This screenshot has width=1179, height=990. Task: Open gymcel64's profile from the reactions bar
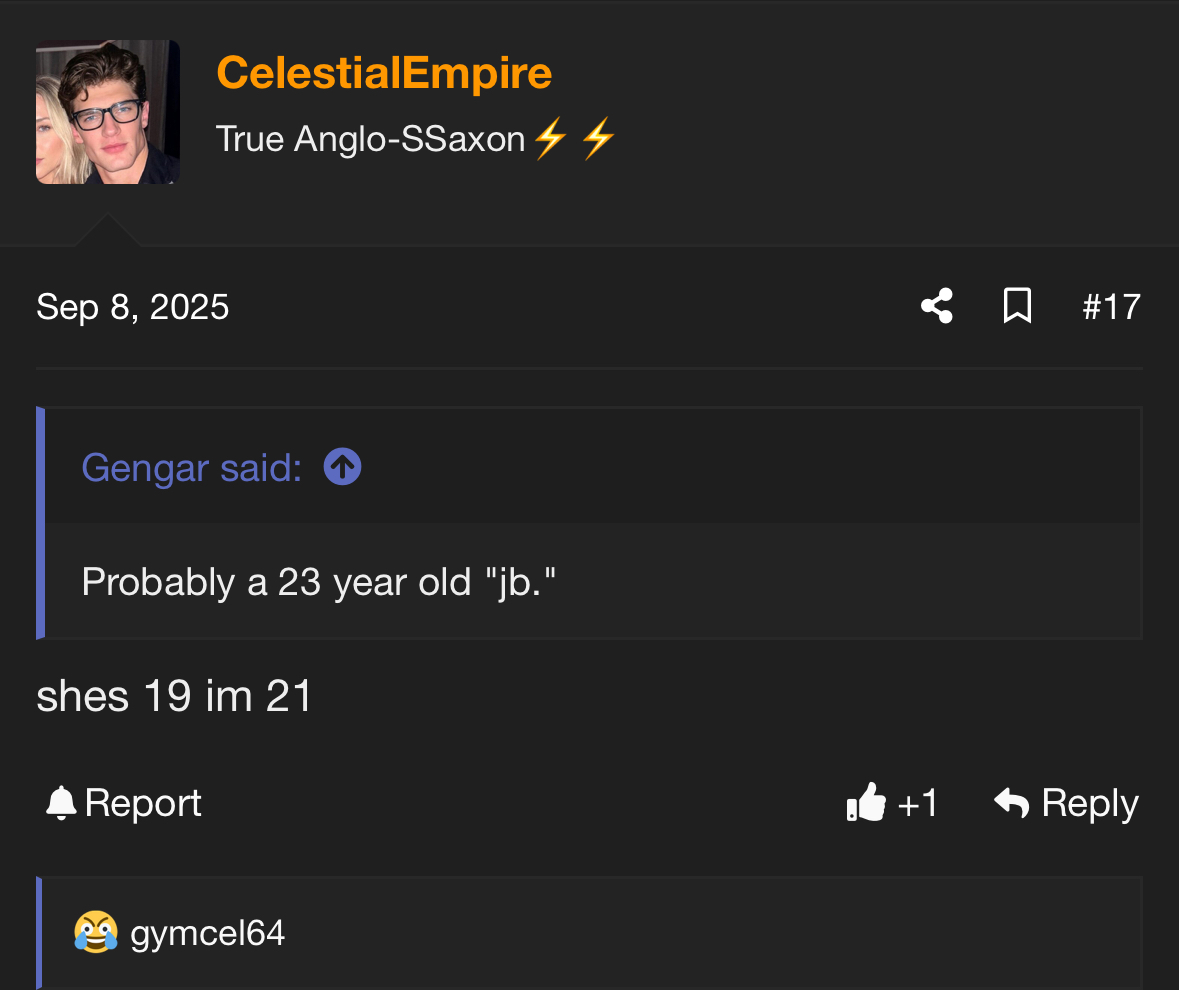tap(208, 933)
